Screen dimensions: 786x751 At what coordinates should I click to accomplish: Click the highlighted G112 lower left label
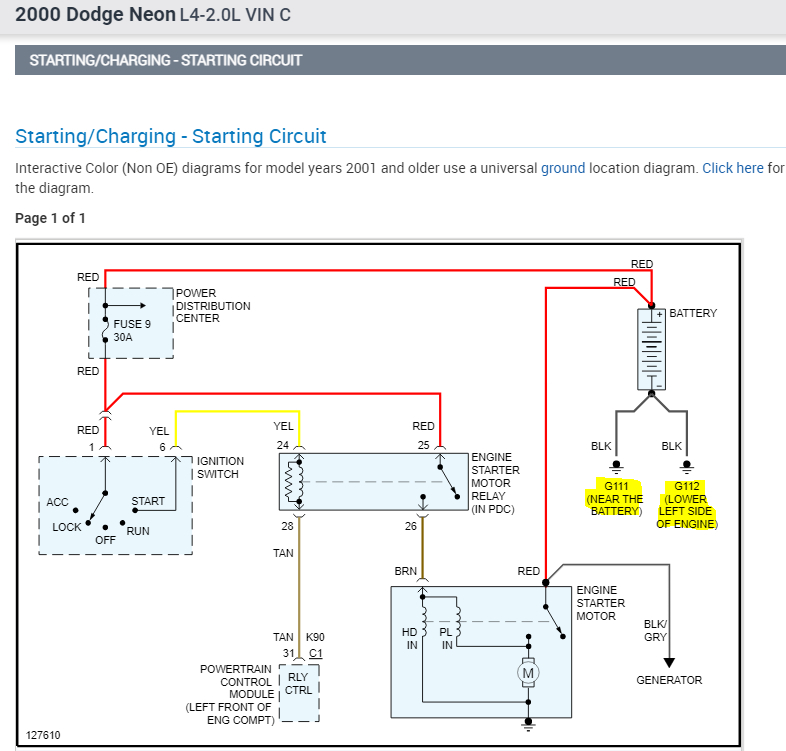click(x=687, y=505)
